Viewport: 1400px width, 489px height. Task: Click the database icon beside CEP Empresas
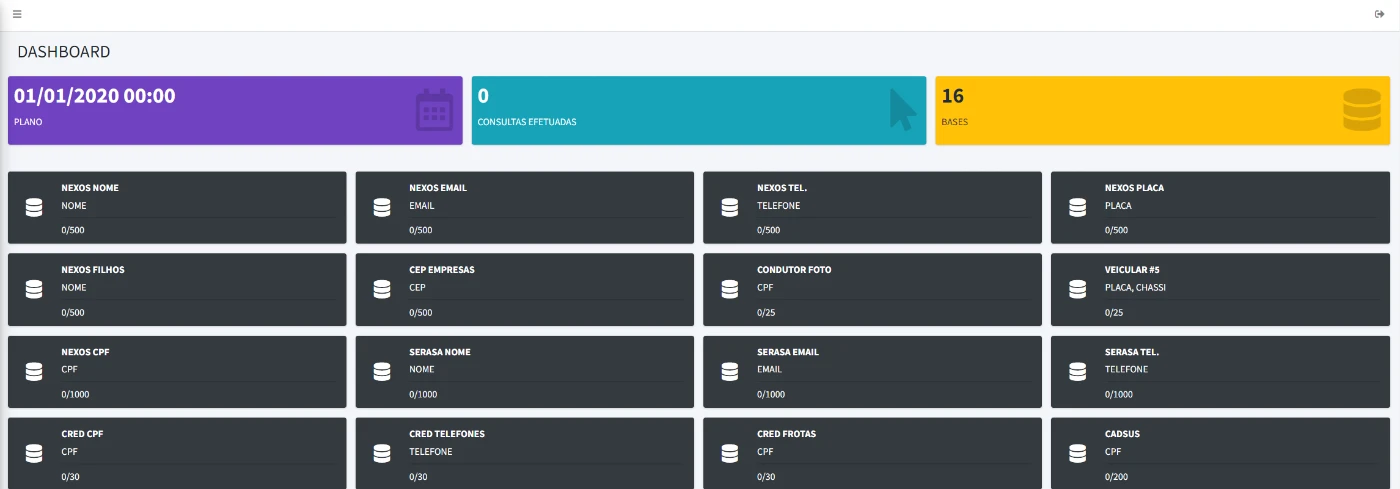[x=382, y=289]
